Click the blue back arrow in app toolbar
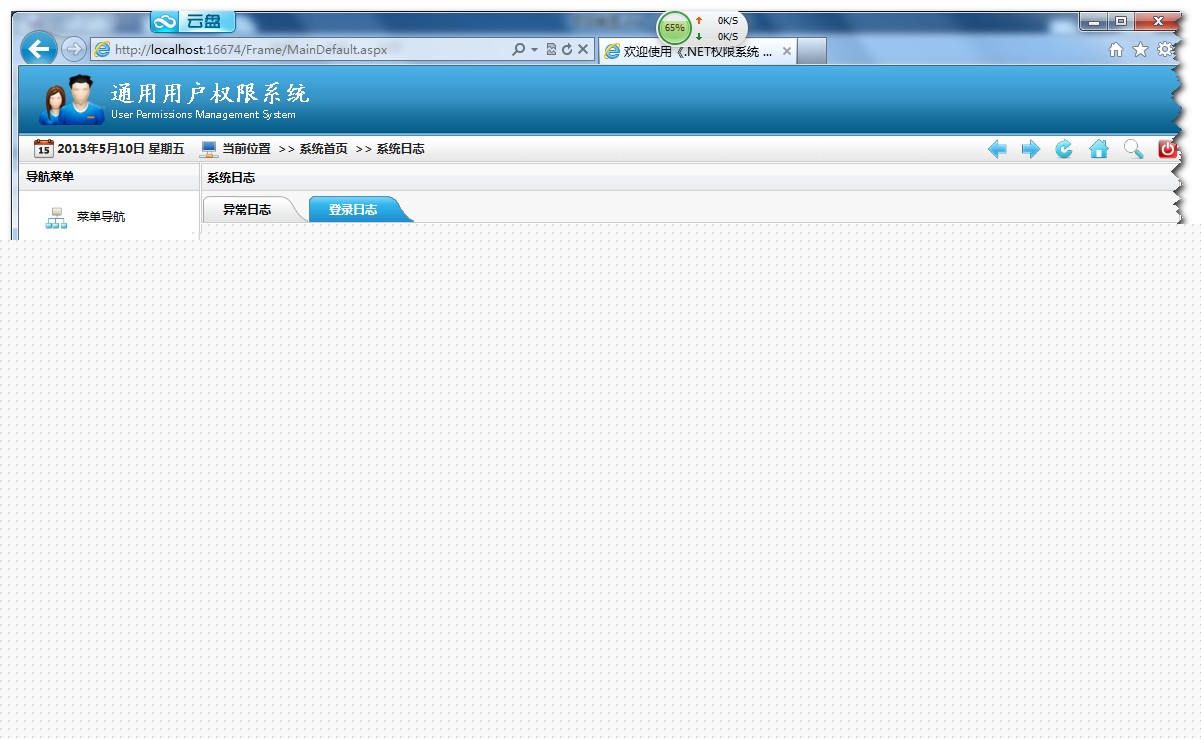The width and height of the screenshot is (1201, 739). [997, 149]
